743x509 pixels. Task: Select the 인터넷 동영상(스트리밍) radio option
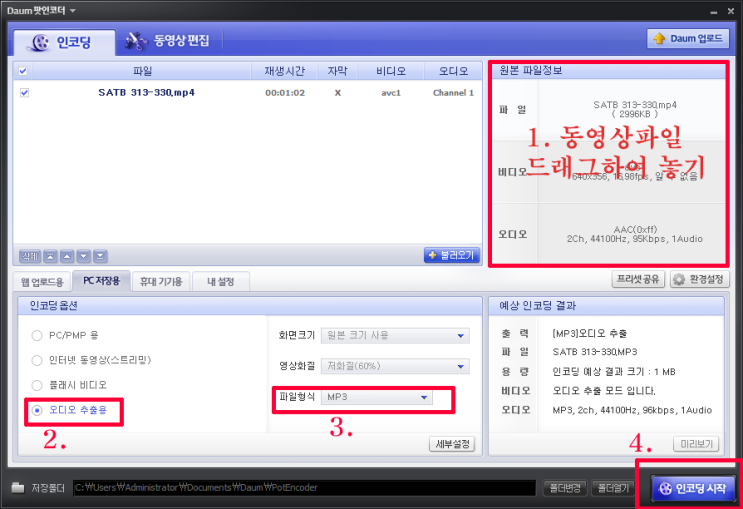[x=36, y=360]
